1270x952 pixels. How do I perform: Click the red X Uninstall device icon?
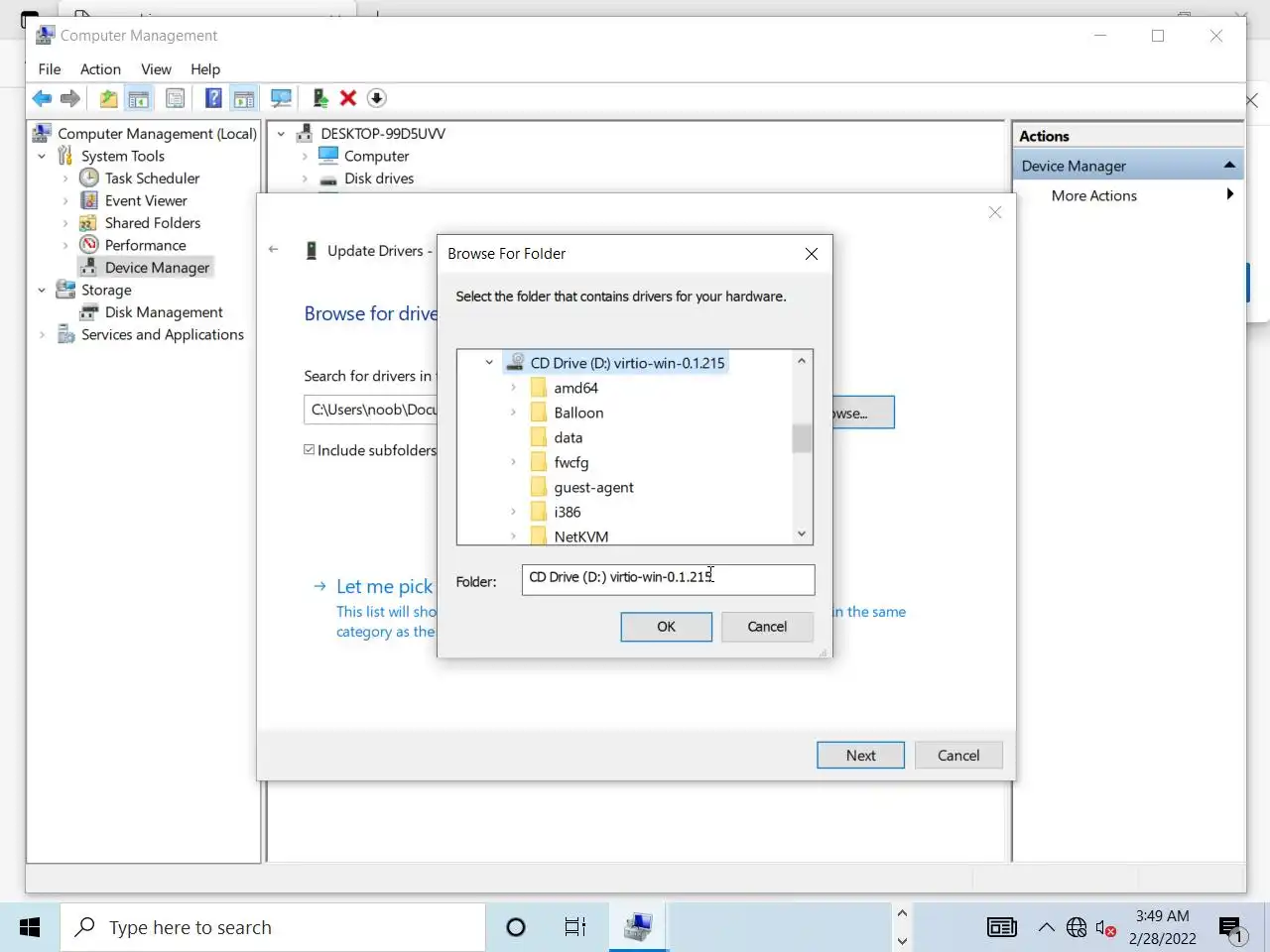tap(348, 98)
